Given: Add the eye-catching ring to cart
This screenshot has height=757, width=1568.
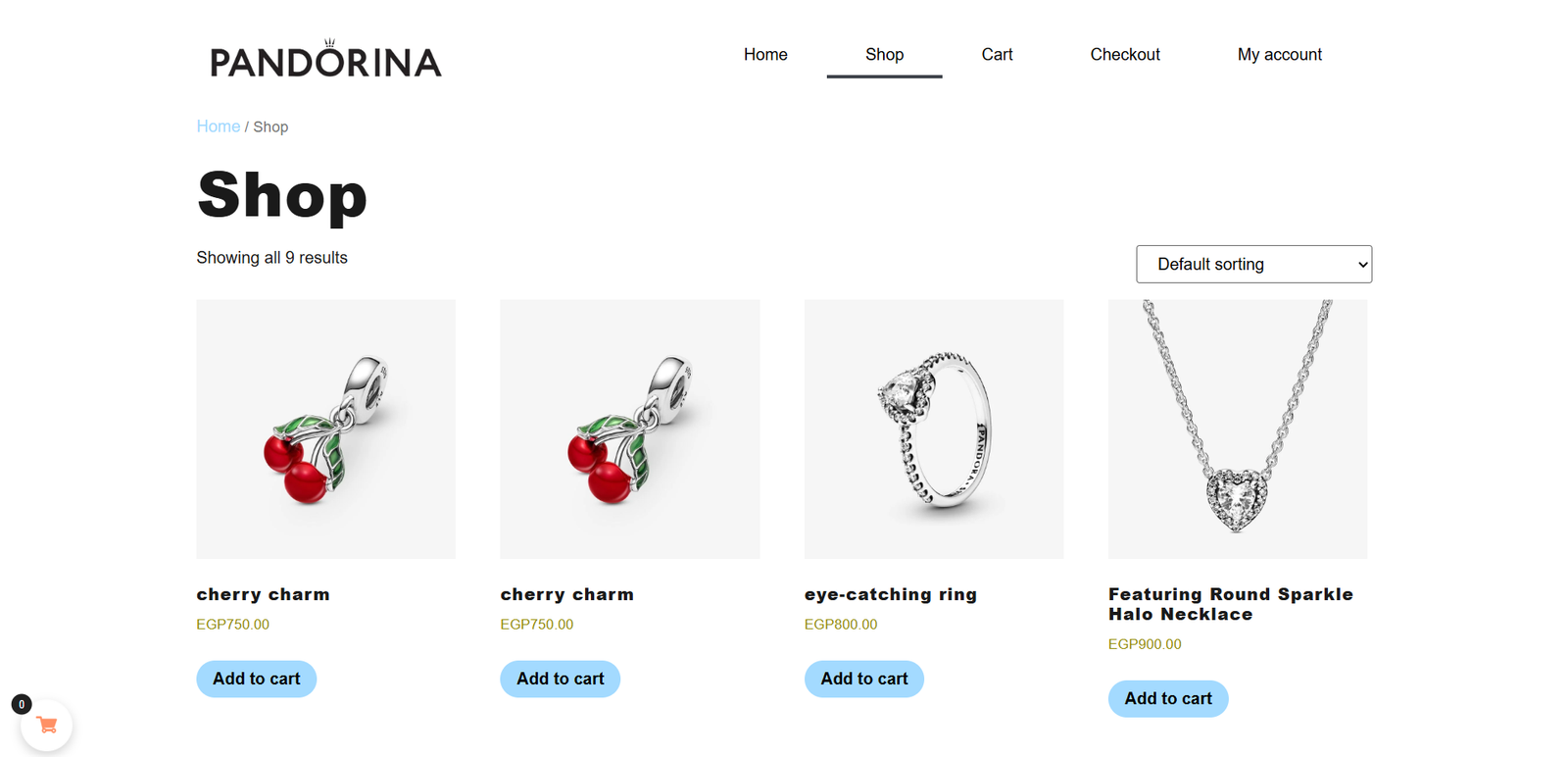Looking at the screenshot, I should pos(863,679).
